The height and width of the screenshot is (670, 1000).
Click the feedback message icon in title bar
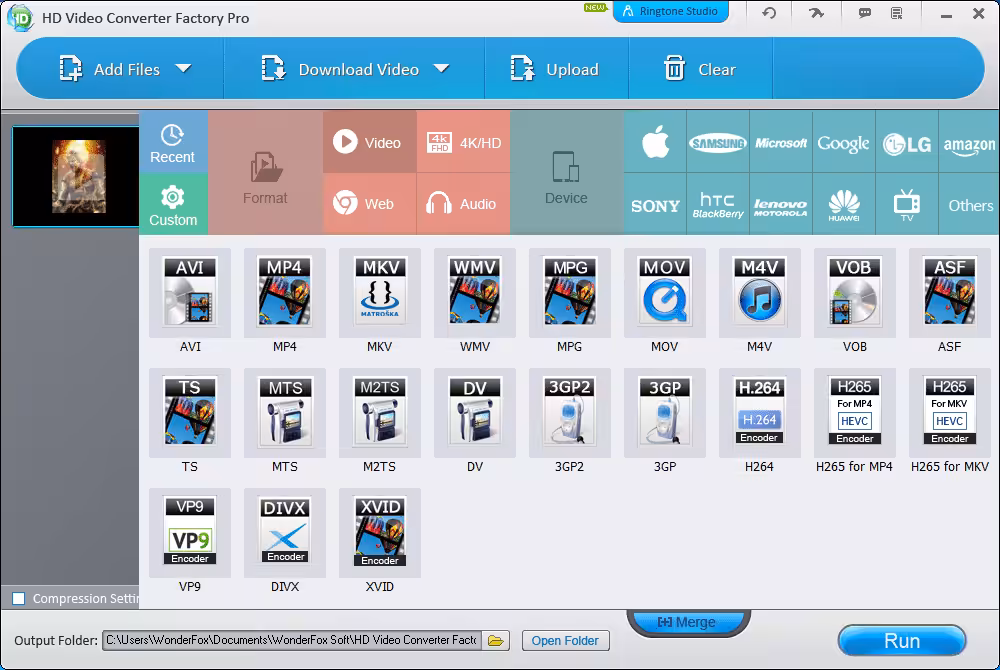click(x=866, y=13)
